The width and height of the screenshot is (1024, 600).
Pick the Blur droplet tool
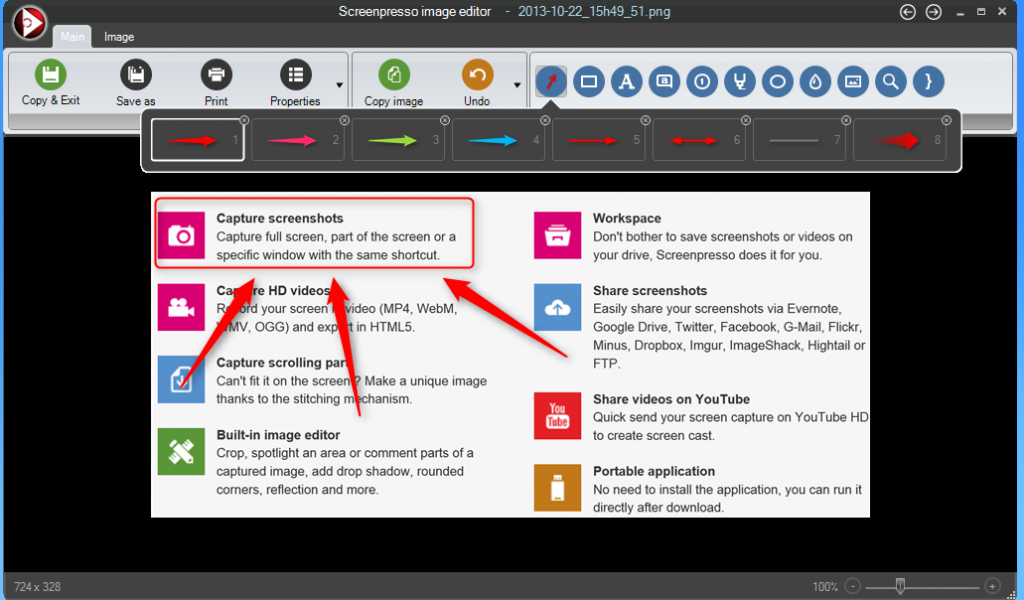coord(816,82)
